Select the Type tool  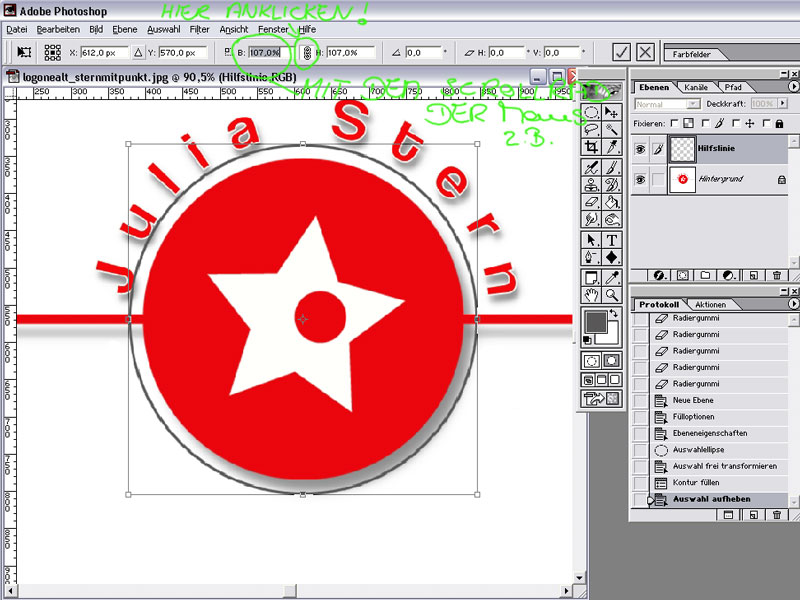coord(612,240)
